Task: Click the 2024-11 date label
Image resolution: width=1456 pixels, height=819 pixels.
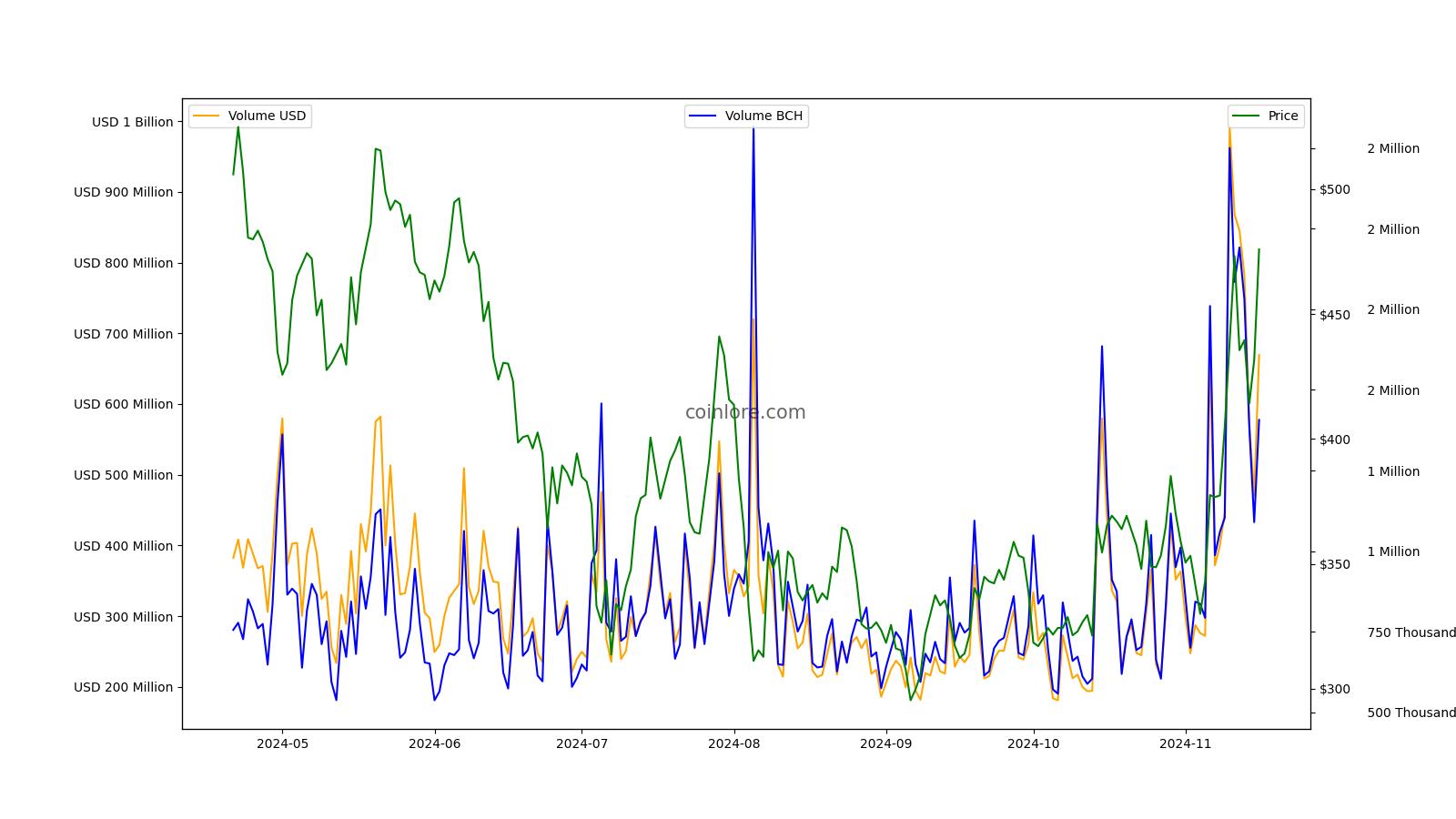Action: coord(1185,743)
